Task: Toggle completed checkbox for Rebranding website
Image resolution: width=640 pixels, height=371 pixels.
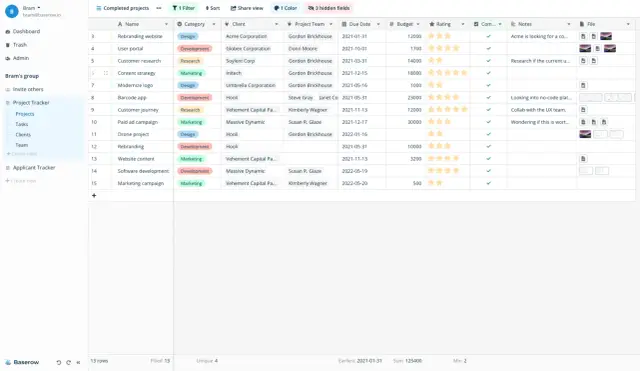Action: coord(489,36)
